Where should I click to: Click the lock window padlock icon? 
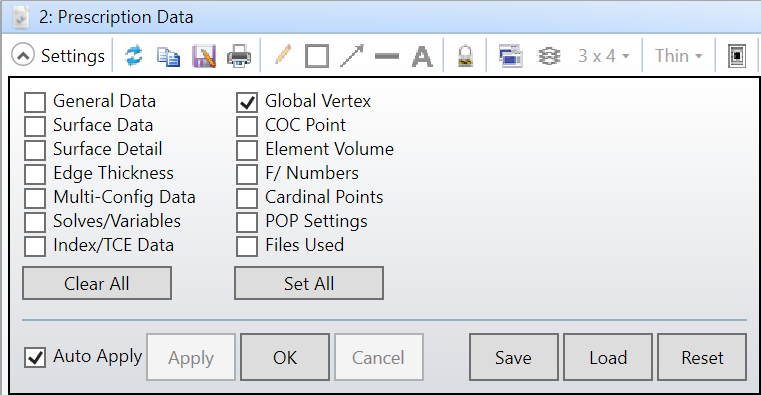[465, 56]
